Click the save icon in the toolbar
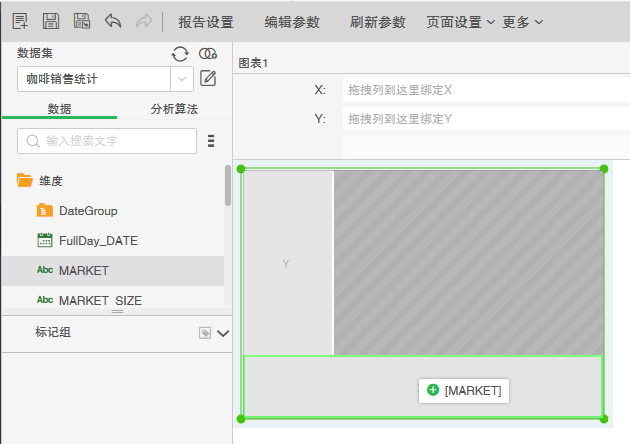630x444 pixels. coord(50,21)
